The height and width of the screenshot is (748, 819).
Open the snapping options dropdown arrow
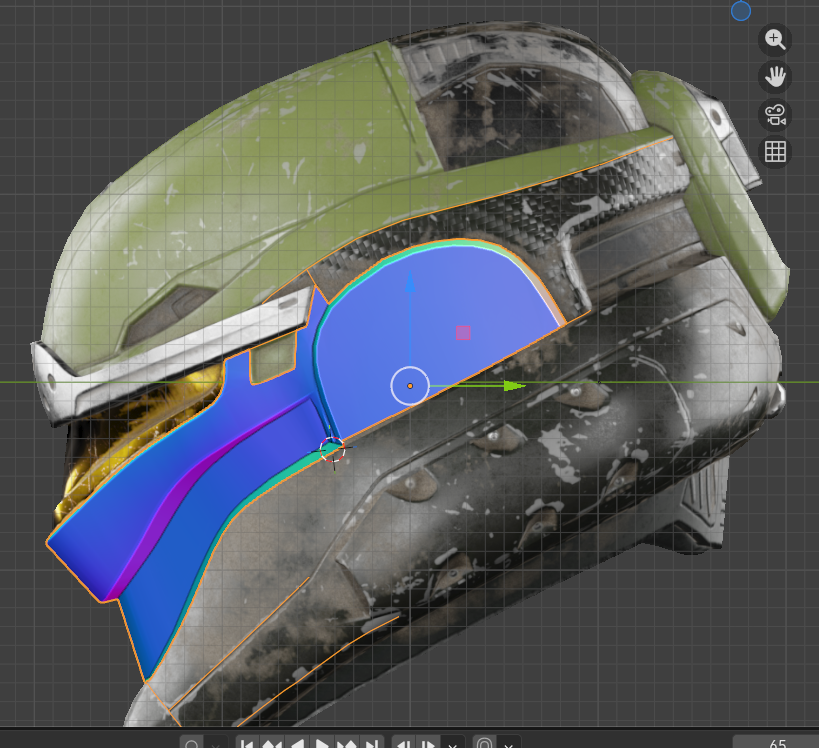pos(511,743)
